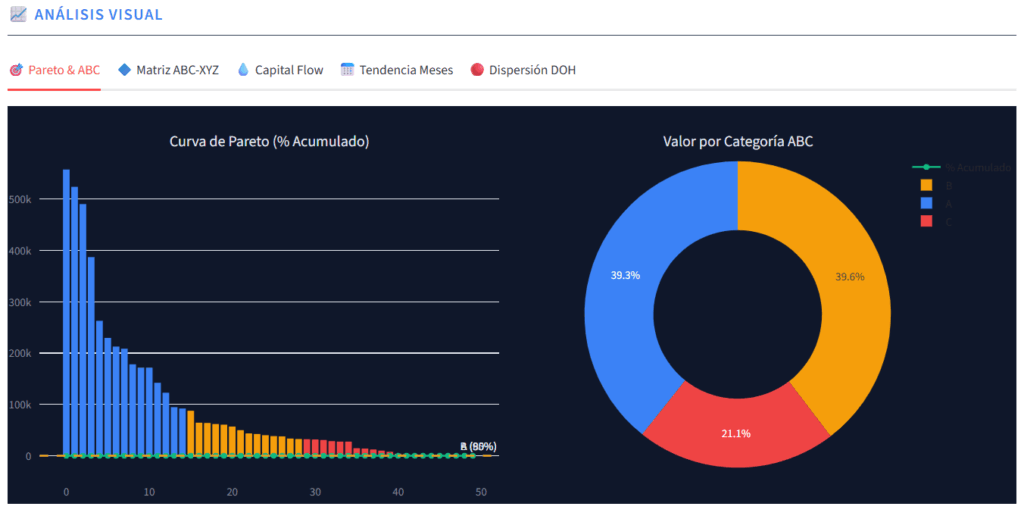Go to the Dispersión DOH tab

[531, 70]
